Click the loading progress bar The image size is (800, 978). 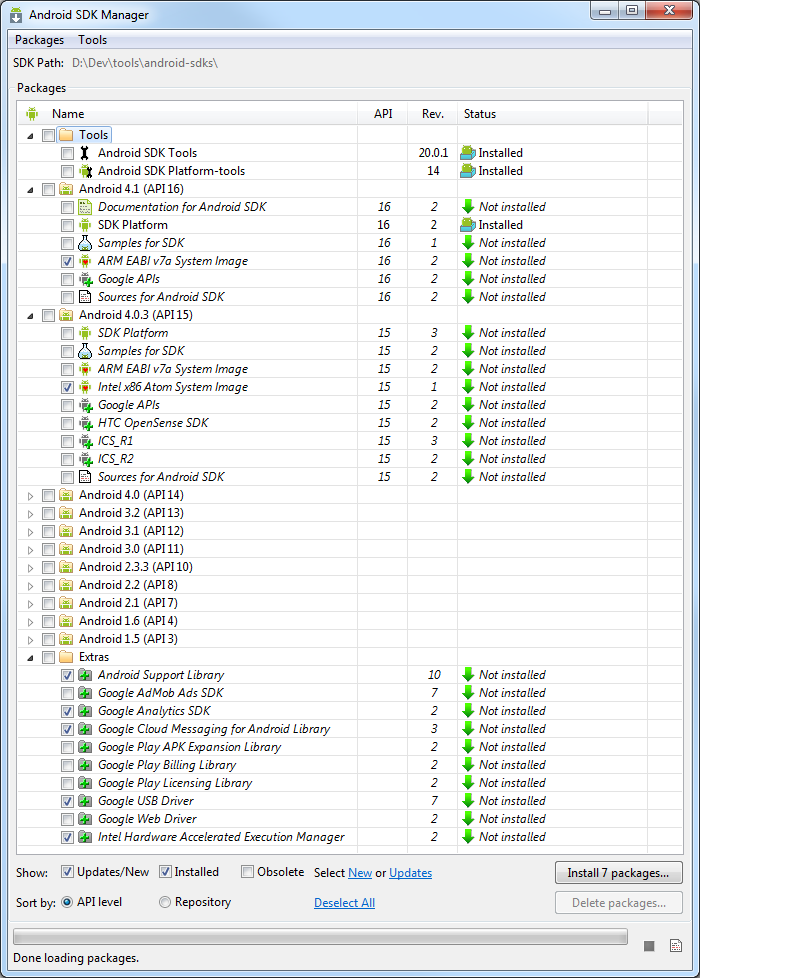(320, 936)
